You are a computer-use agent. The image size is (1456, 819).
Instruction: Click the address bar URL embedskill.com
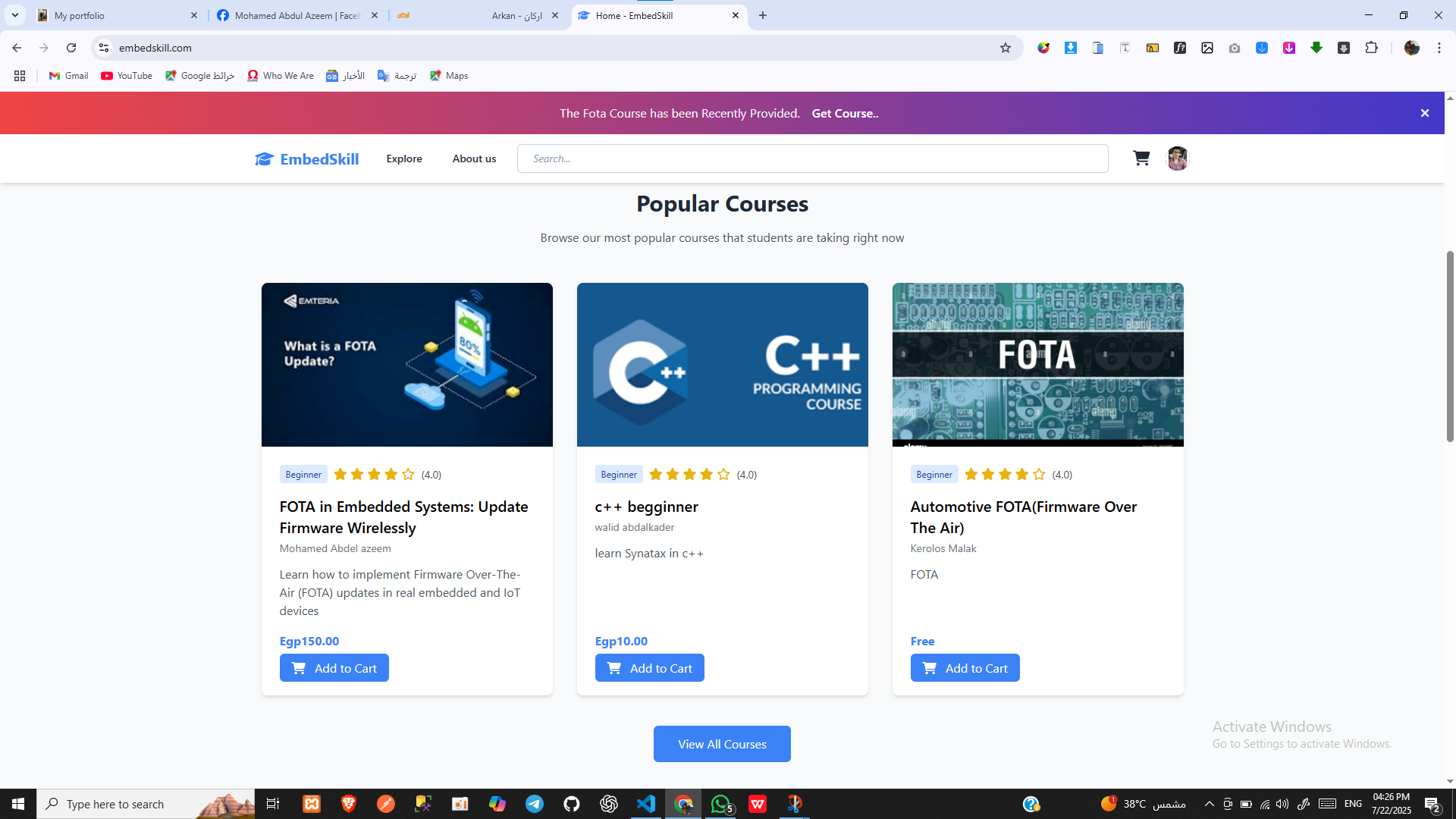pyautogui.click(x=155, y=48)
